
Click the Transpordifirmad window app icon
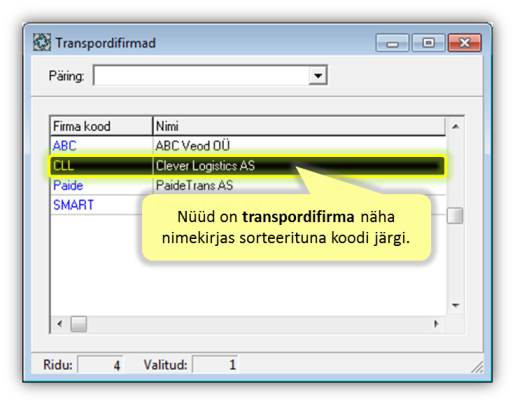(x=42, y=43)
